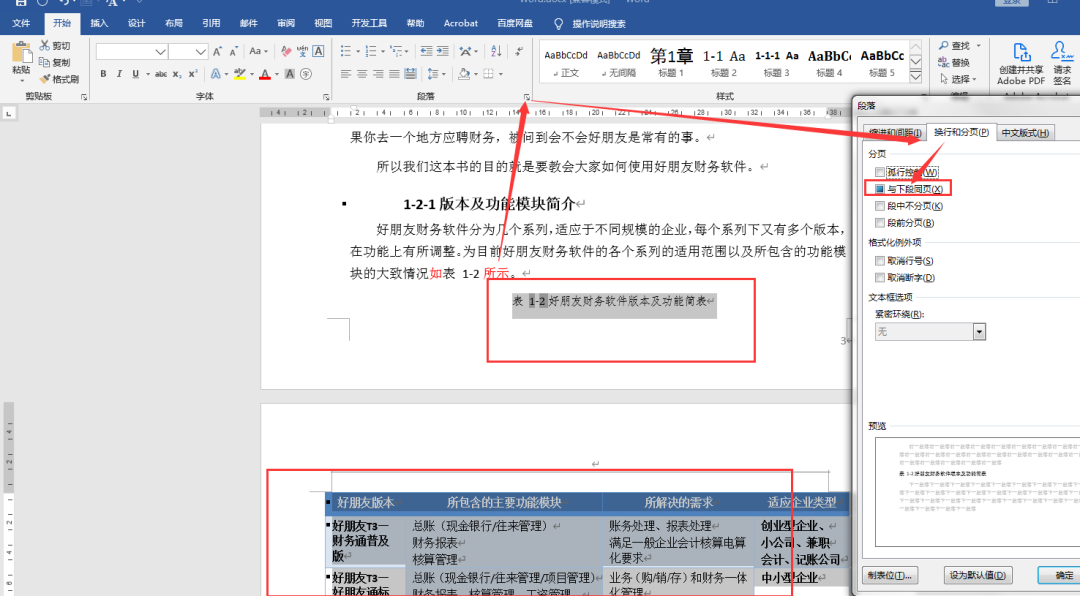Open the paragraph settings dialog launcher
The width and height of the screenshot is (1080, 596).
coord(527,98)
